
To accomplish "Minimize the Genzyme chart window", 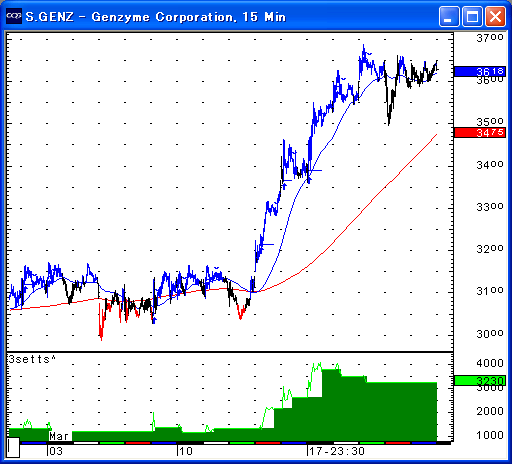I will [449, 16].
